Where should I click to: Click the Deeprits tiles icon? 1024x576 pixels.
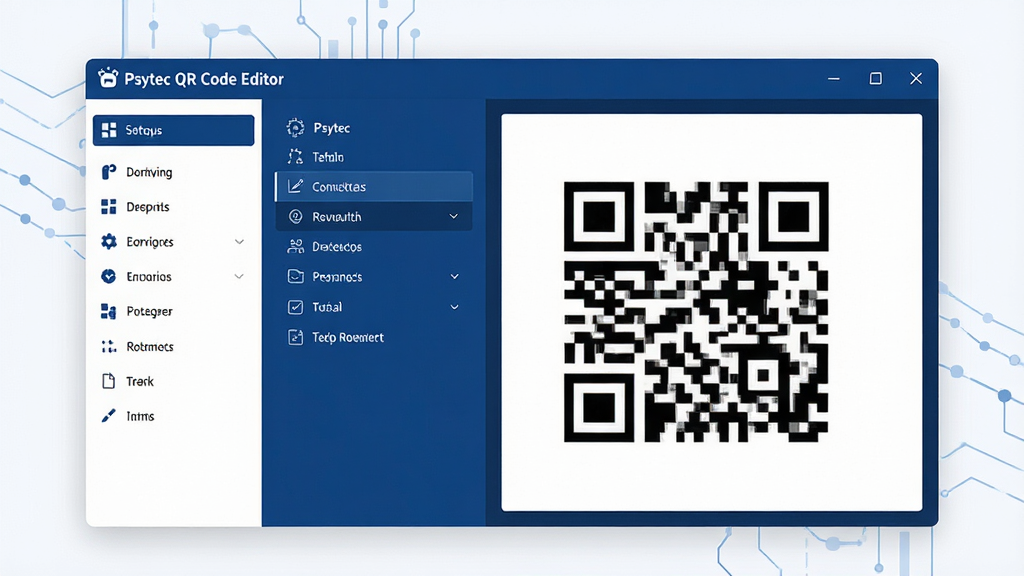[108, 207]
